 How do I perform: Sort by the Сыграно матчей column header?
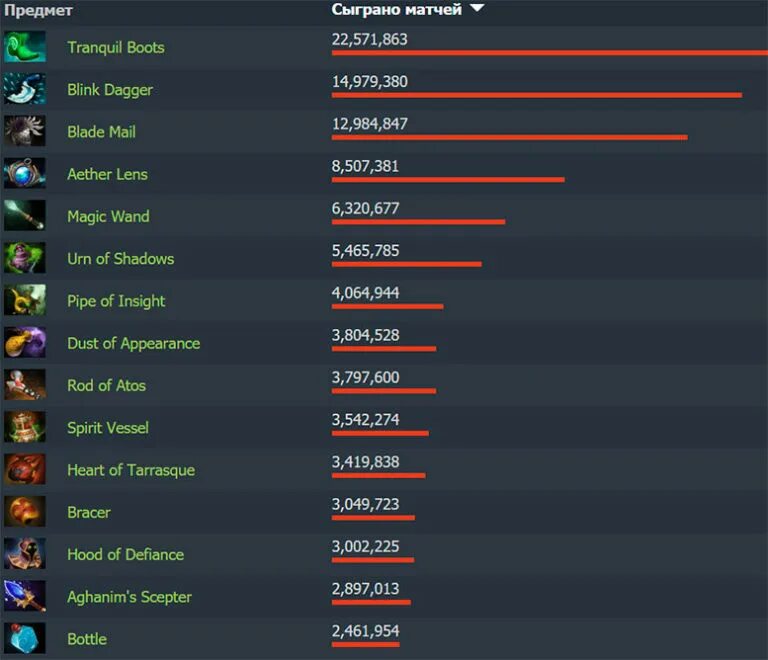(396, 9)
